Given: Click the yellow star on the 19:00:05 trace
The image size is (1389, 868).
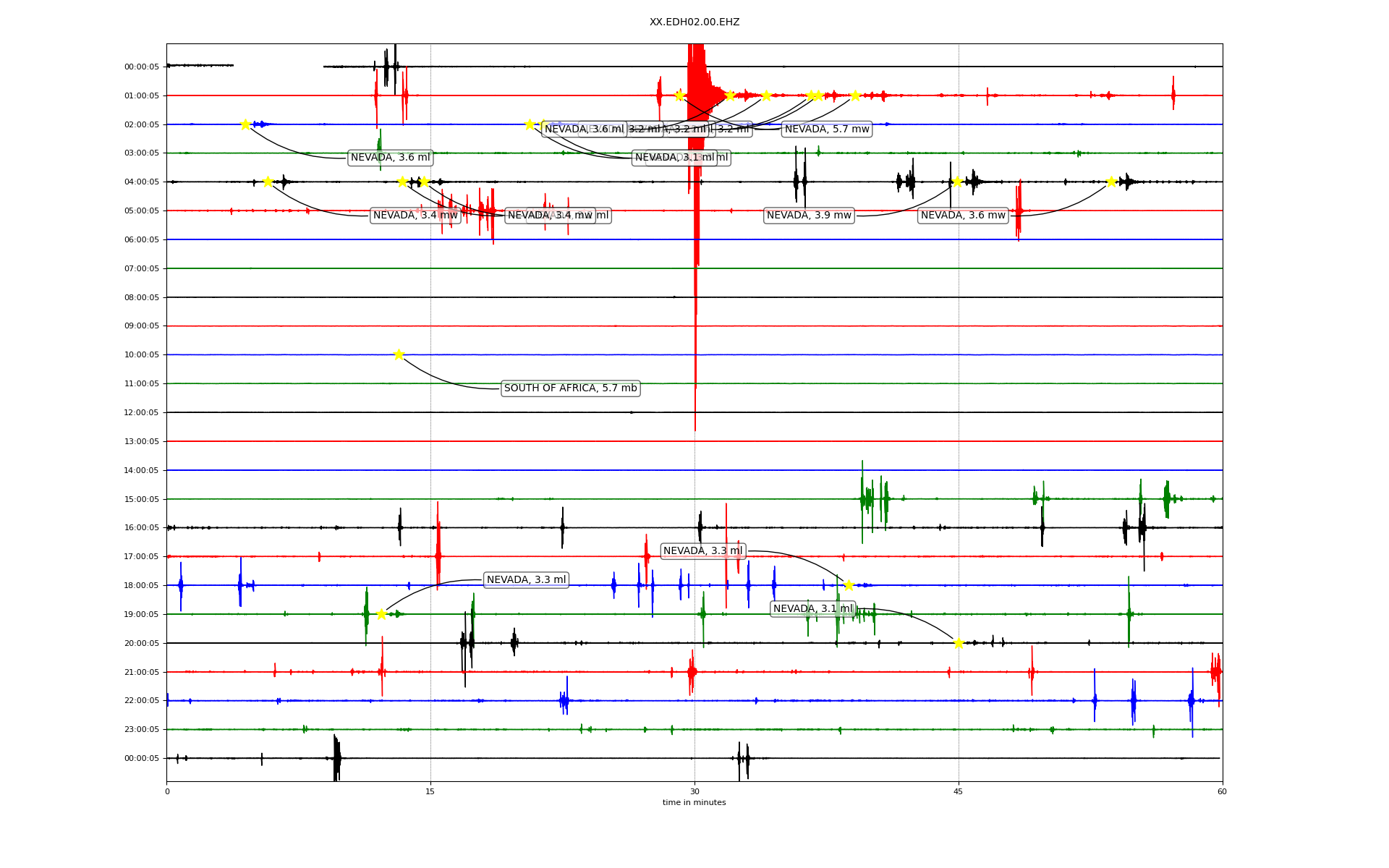Looking at the screenshot, I should coord(381,614).
